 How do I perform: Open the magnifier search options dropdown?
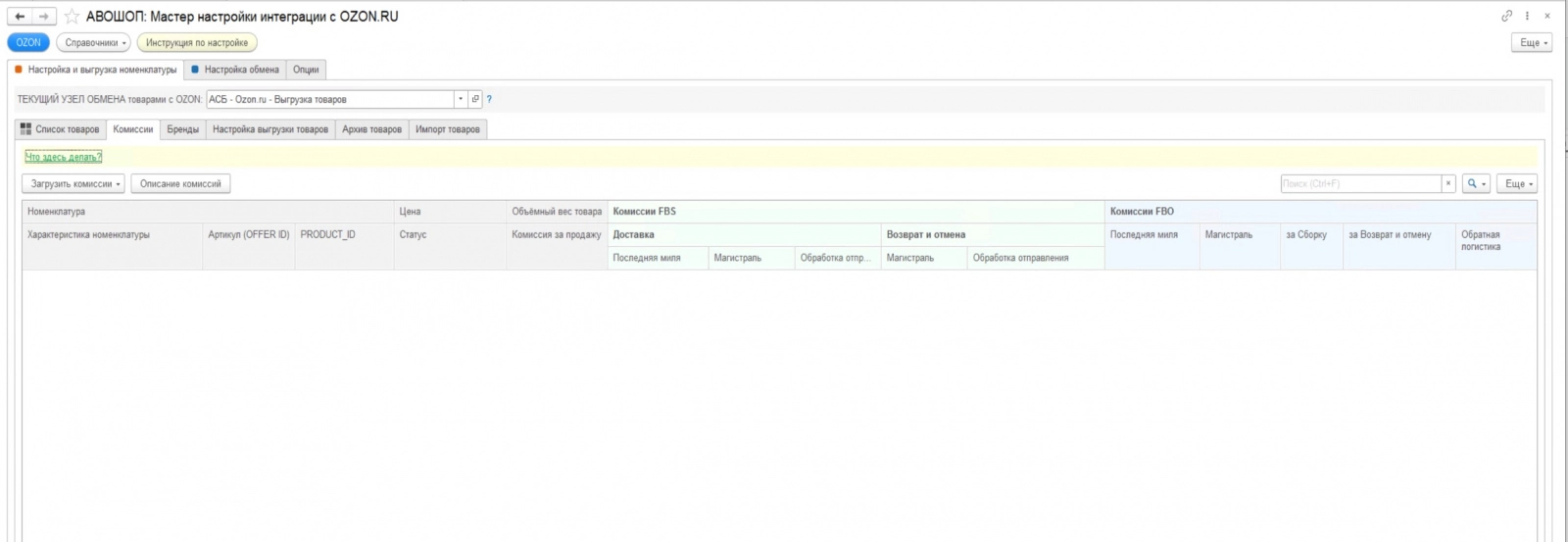[x=1476, y=183]
